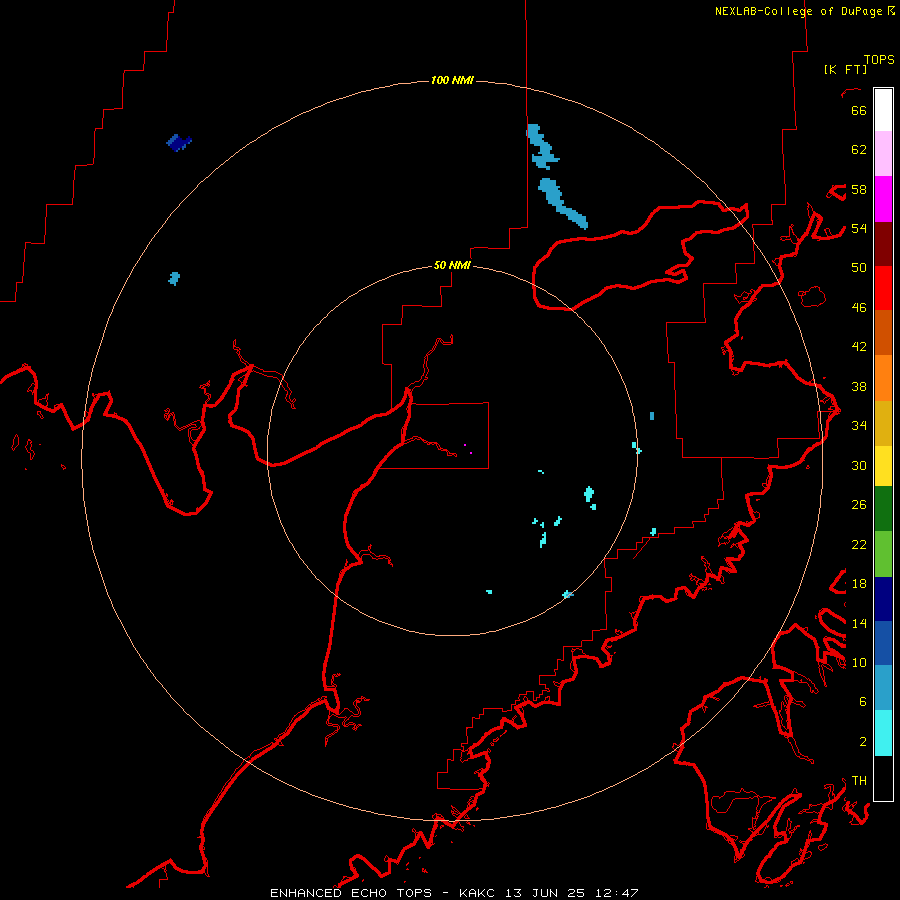The height and width of the screenshot is (900, 900).
Task: Click the legend value 18
Action: coord(859,584)
